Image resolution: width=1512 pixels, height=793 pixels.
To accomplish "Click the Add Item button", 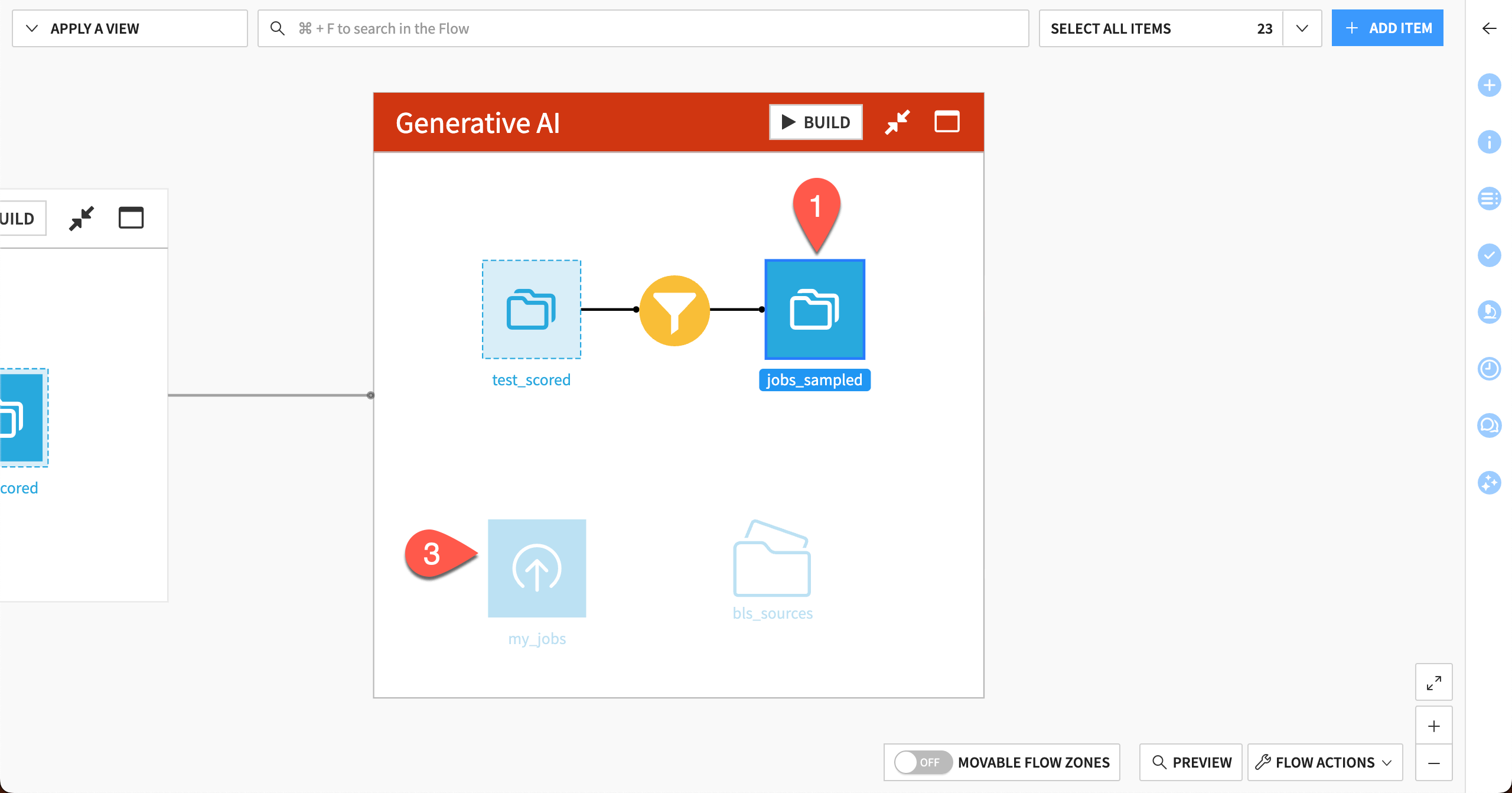I will [1387, 28].
